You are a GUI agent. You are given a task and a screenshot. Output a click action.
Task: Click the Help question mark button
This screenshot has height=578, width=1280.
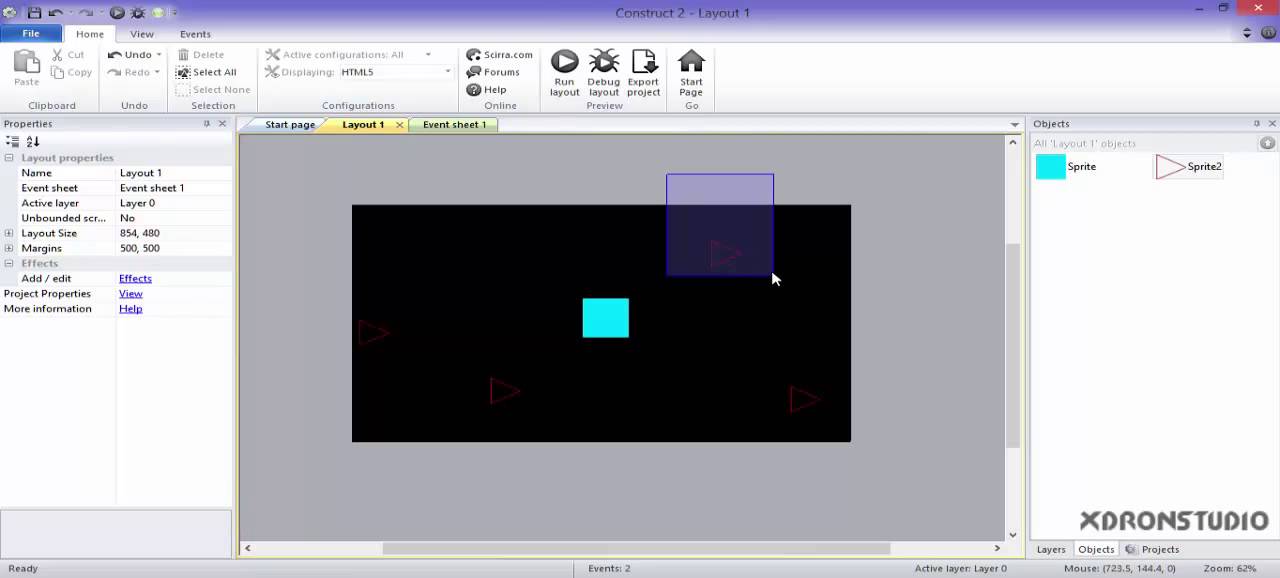tap(486, 89)
